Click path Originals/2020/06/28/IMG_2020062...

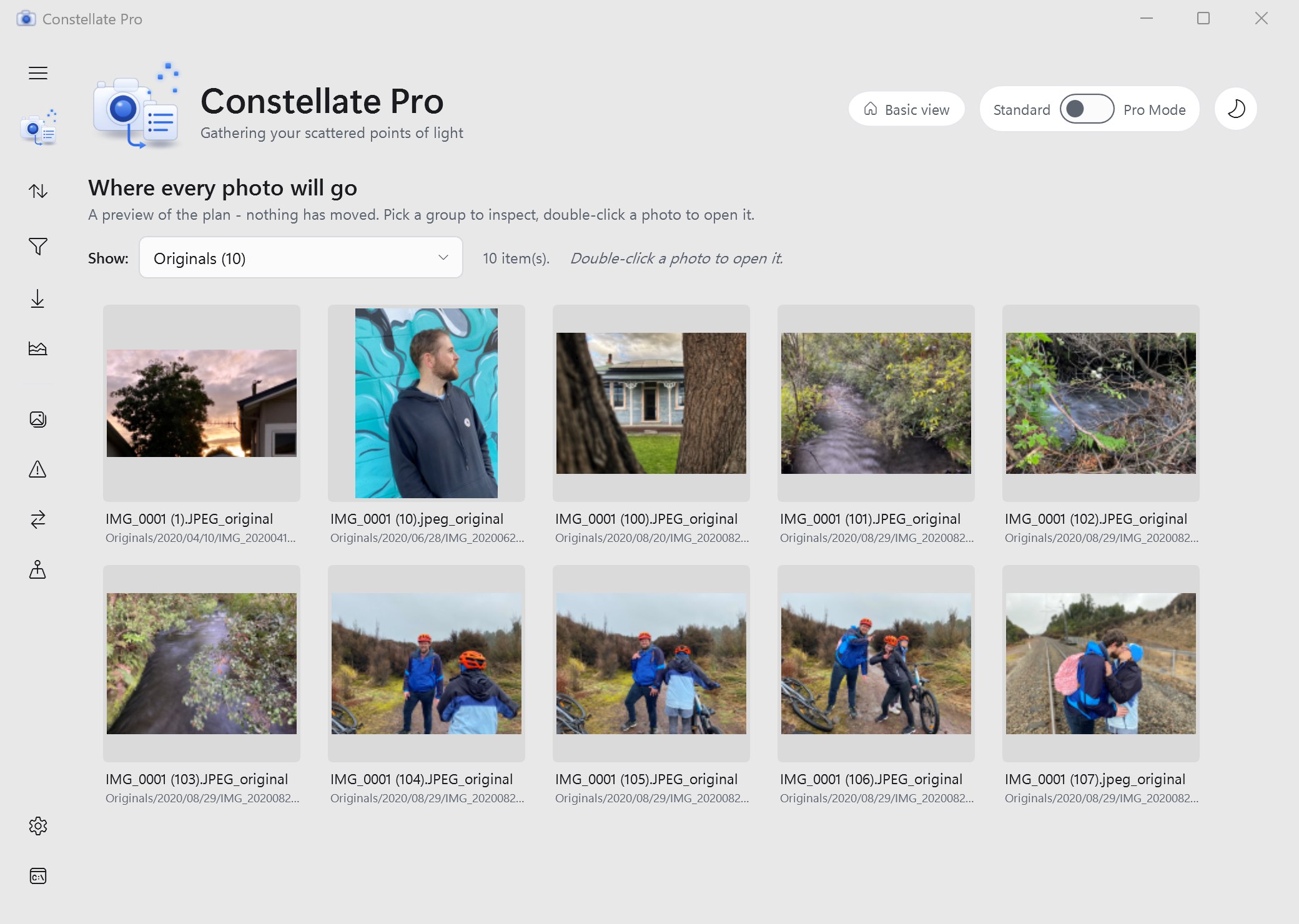click(x=427, y=538)
